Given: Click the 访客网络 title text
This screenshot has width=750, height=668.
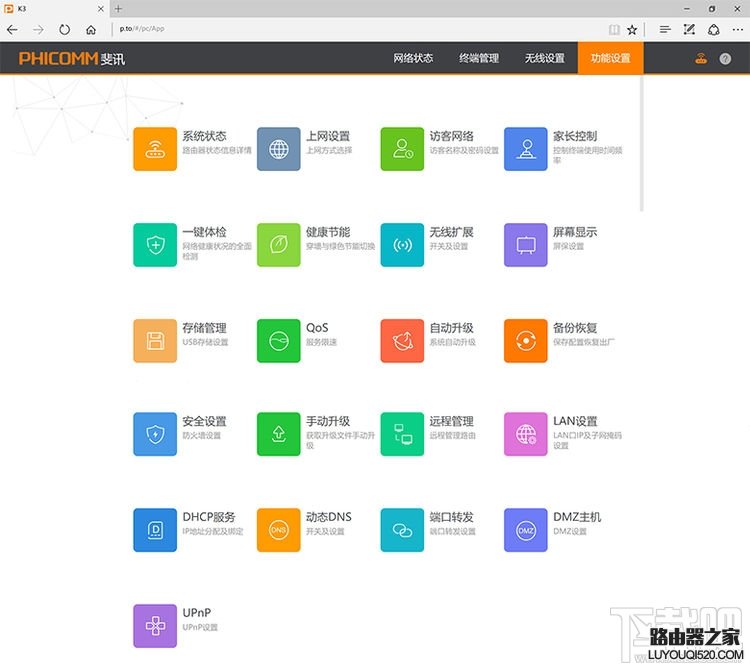Looking at the screenshot, I should [452, 136].
